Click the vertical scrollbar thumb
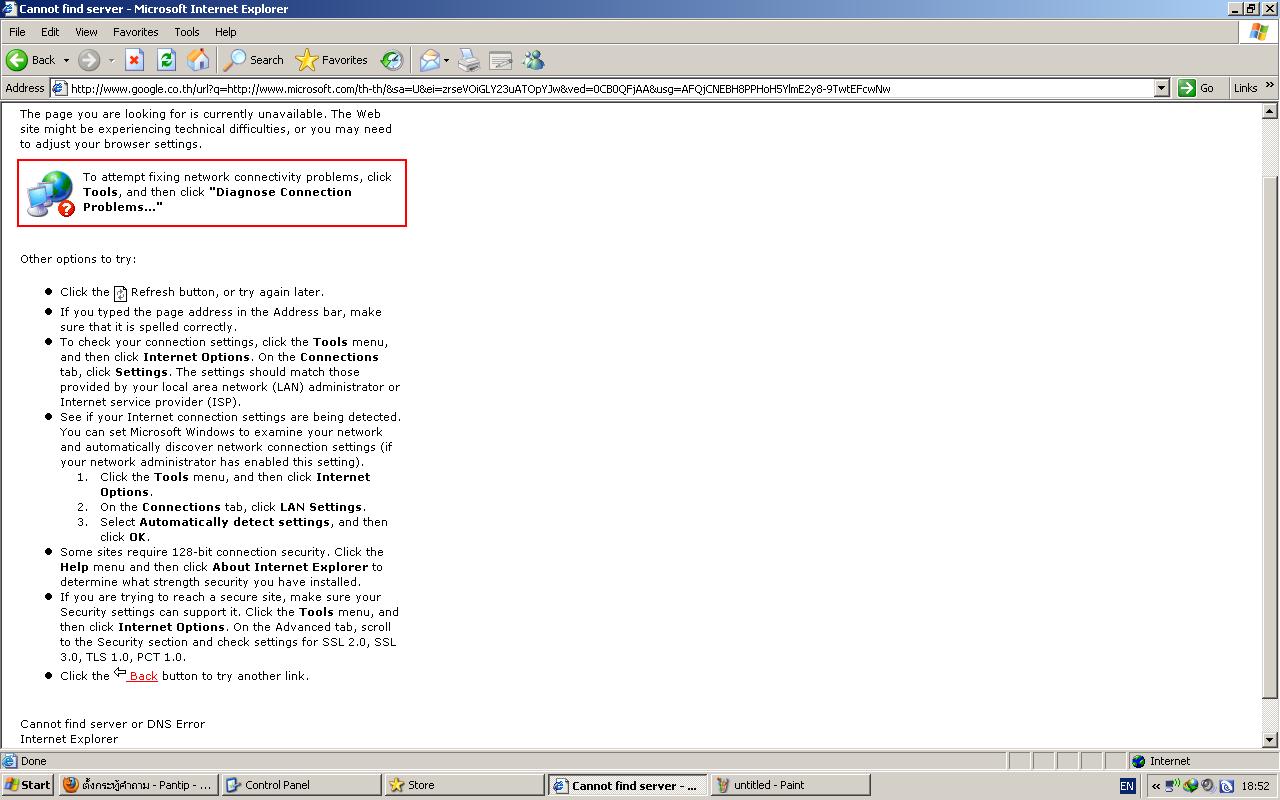 coord(1271,436)
